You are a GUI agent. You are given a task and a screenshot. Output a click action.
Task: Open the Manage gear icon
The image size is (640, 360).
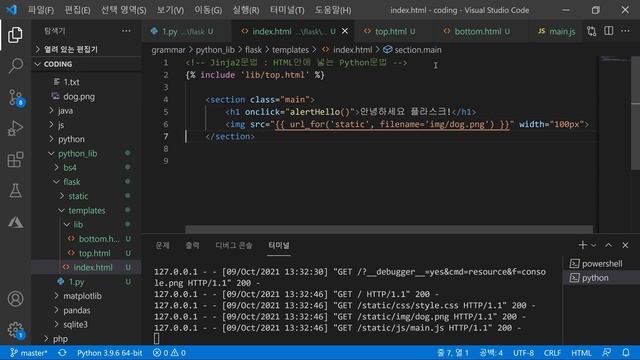[16, 330]
